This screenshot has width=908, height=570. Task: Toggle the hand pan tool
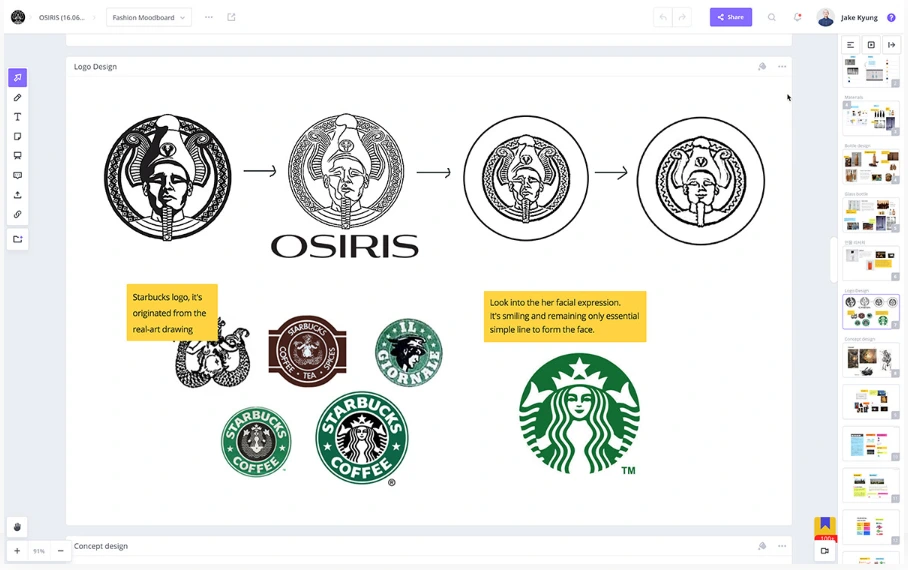(17, 527)
